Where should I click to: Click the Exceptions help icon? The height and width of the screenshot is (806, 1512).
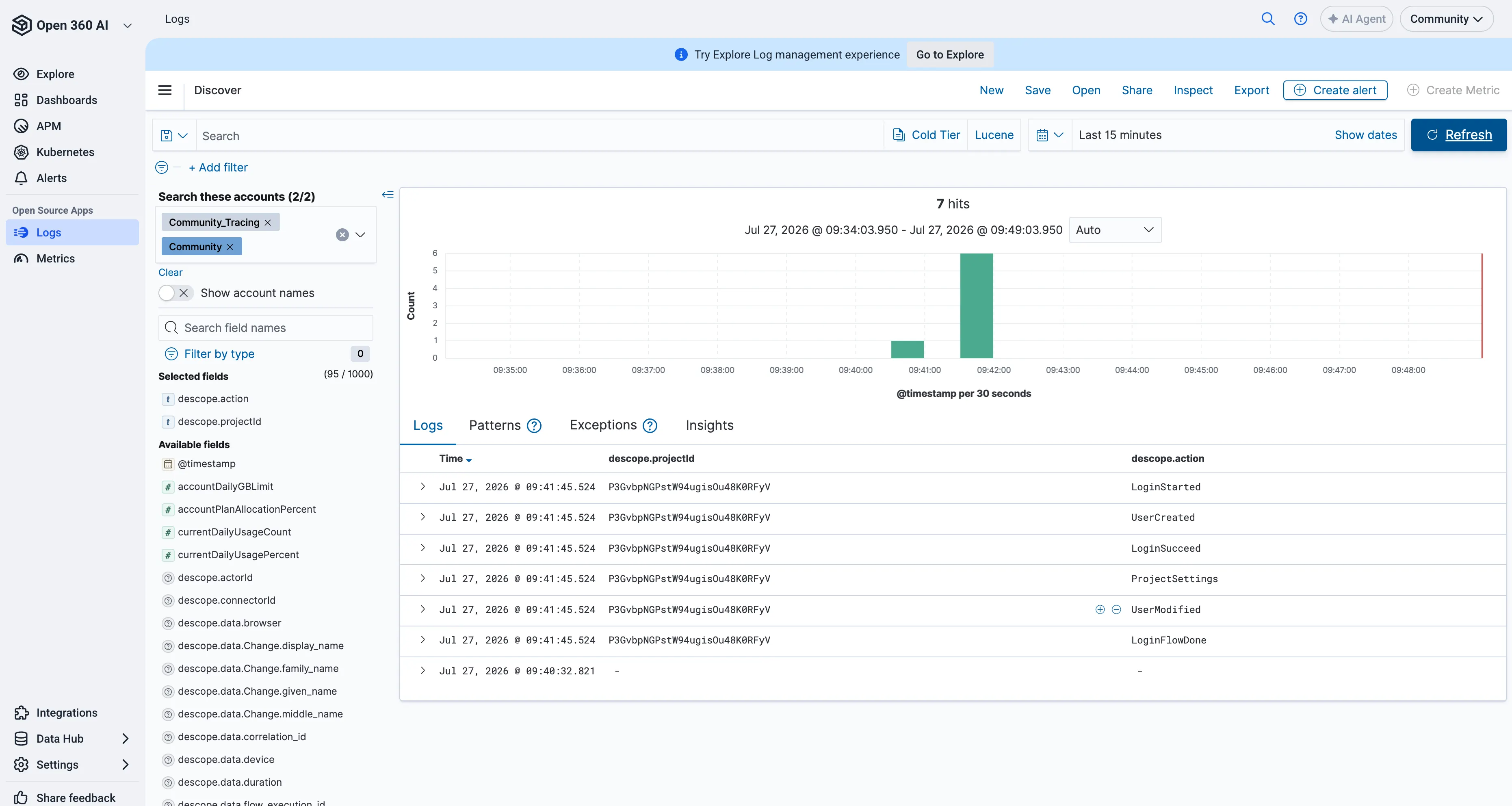point(650,426)
